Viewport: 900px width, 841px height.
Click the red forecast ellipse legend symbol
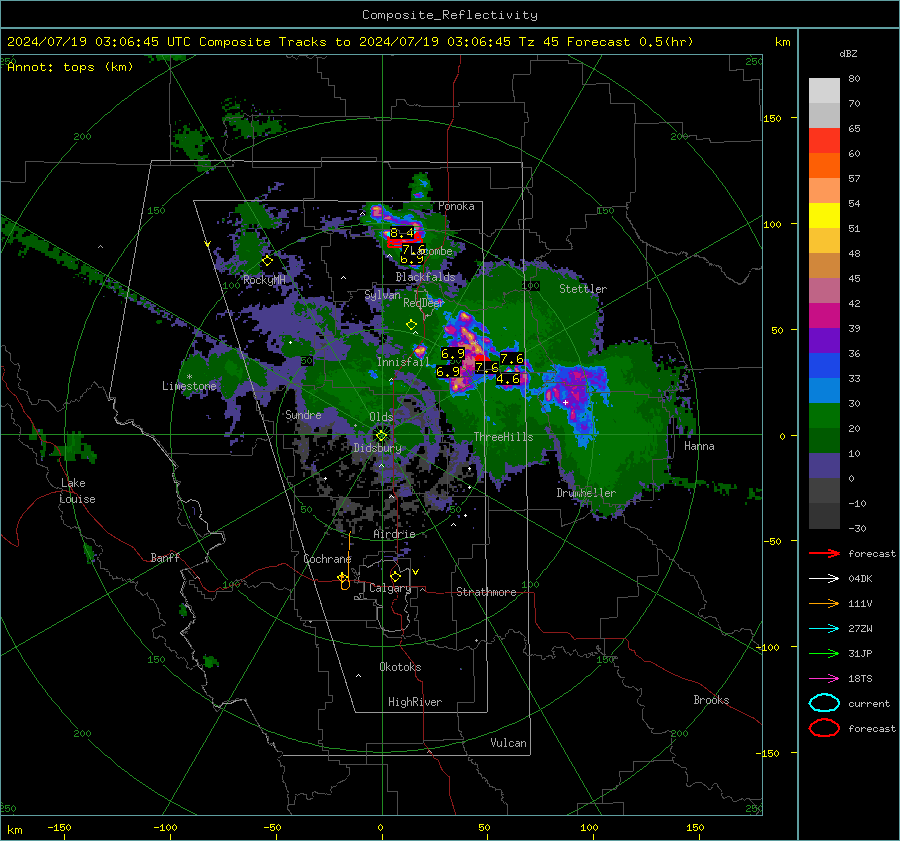coord(824,728)
